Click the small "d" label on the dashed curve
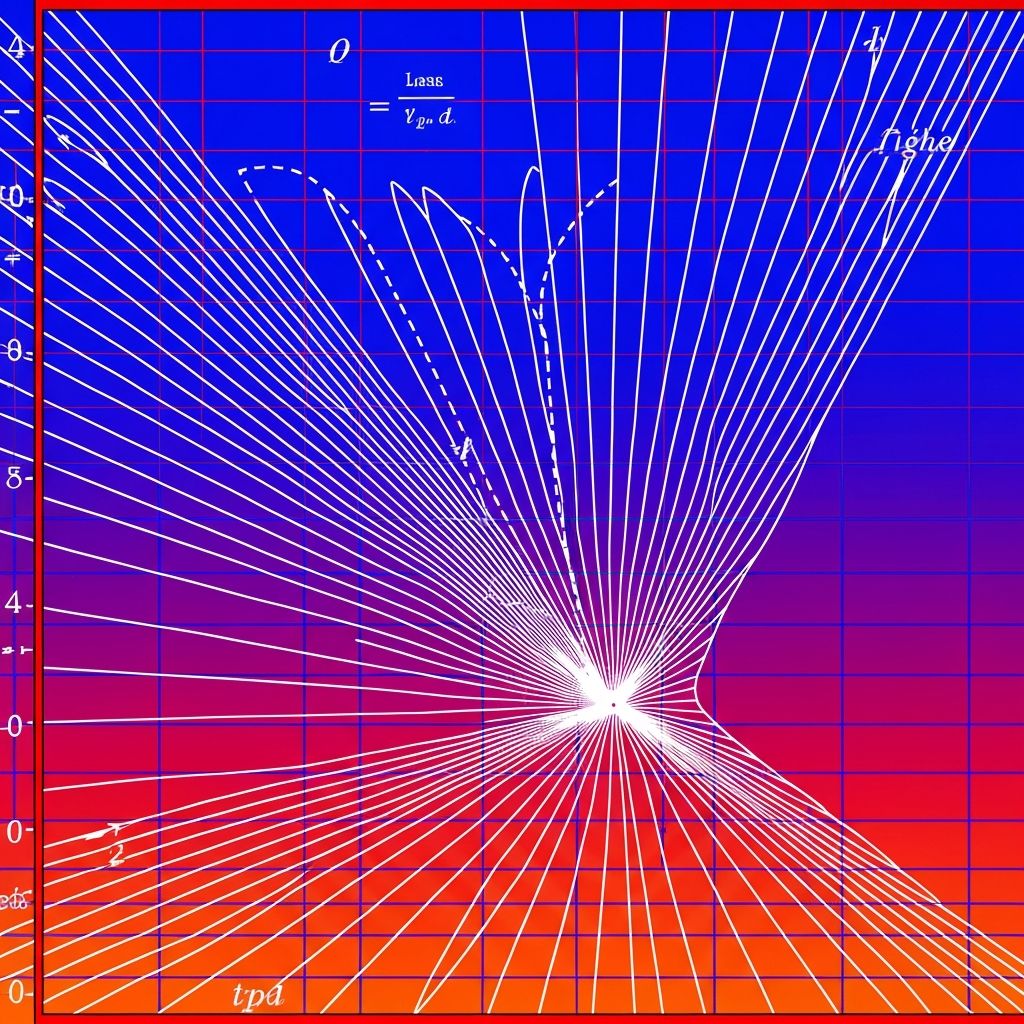The image size is (1024, 1024). click(461, 447)
